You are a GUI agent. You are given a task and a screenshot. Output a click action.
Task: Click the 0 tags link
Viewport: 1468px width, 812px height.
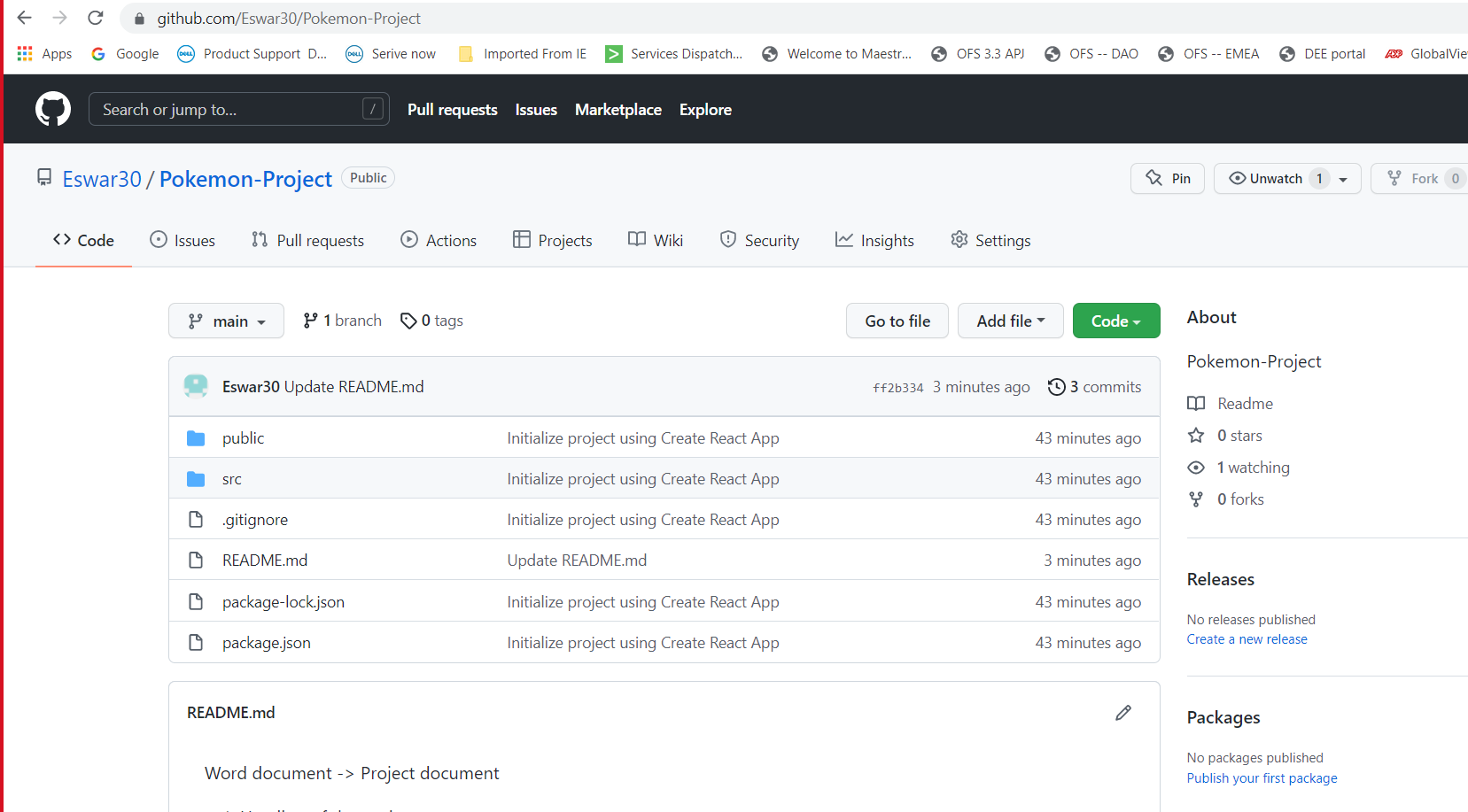432,321
